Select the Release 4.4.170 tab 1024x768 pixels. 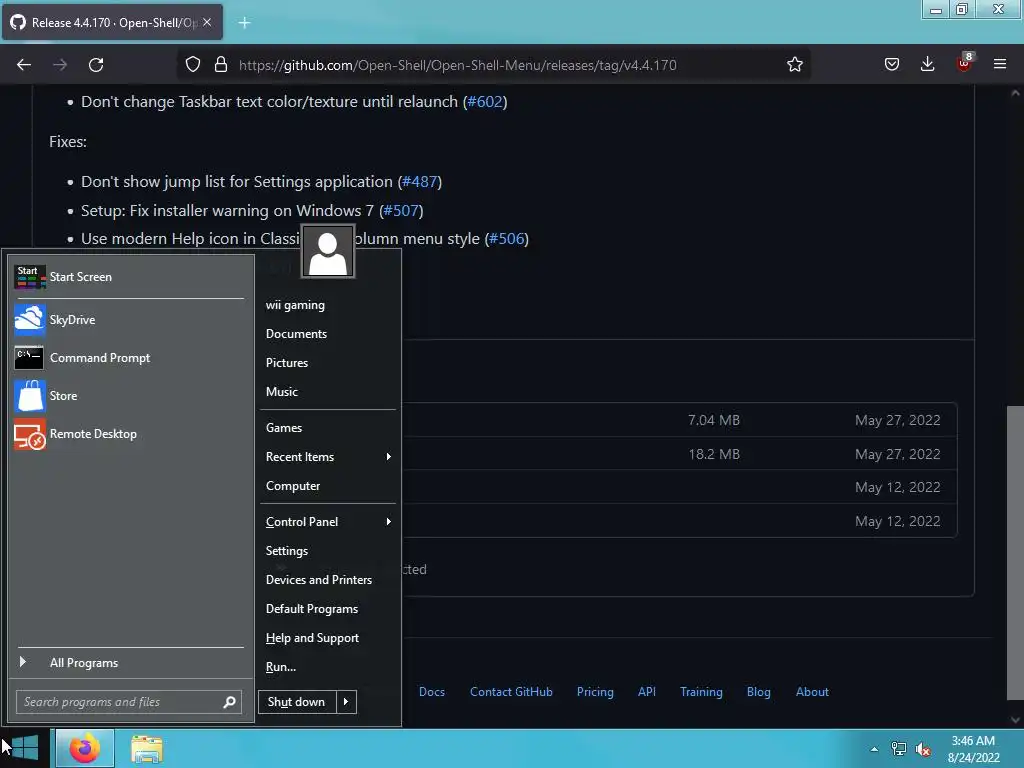[x=111, y=22]
